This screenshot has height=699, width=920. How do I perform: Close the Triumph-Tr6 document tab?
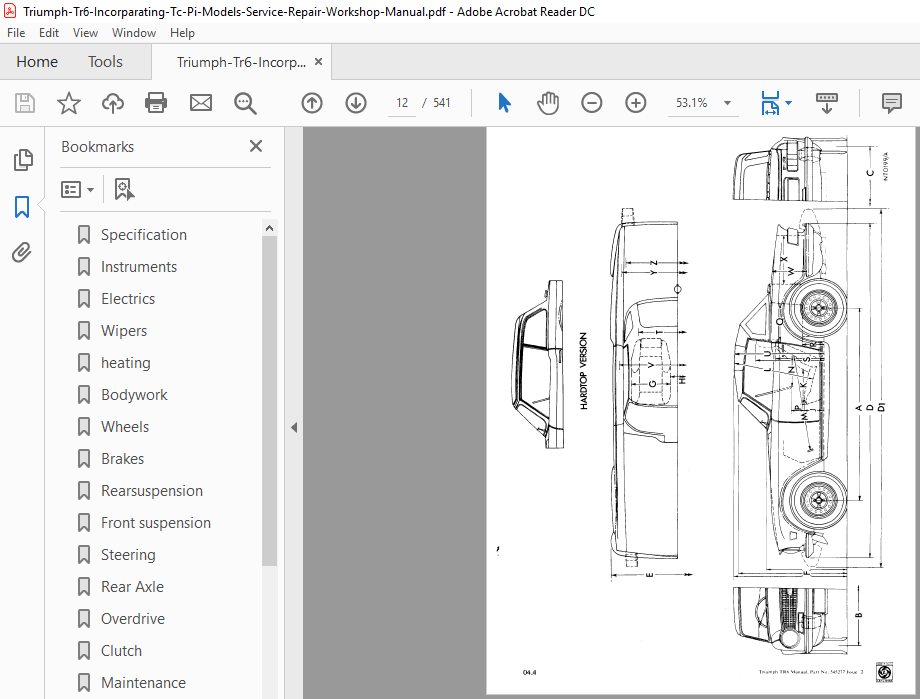coord(319,62)
